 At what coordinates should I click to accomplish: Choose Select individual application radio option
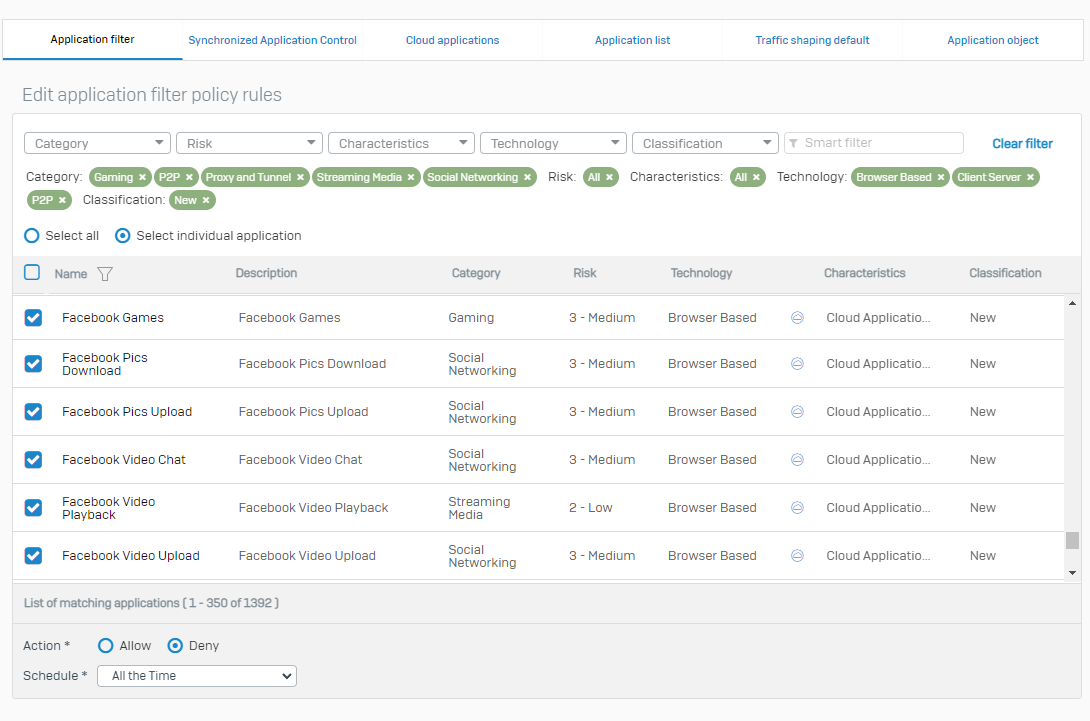point(122,236)
